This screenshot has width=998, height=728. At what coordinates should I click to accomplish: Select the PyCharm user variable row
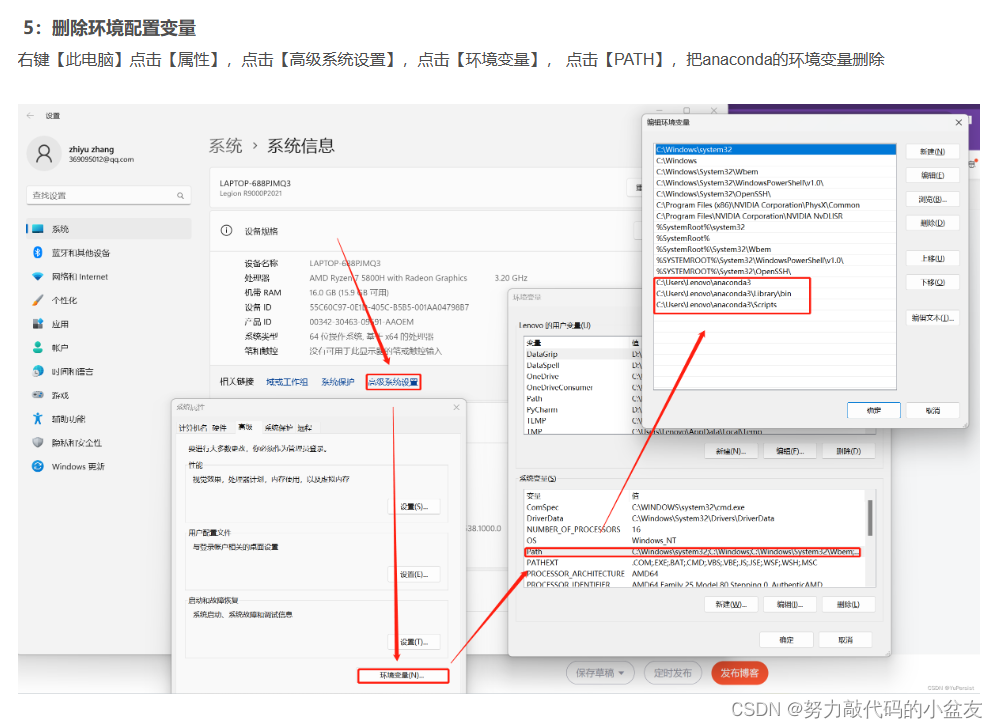pos(582,410)
